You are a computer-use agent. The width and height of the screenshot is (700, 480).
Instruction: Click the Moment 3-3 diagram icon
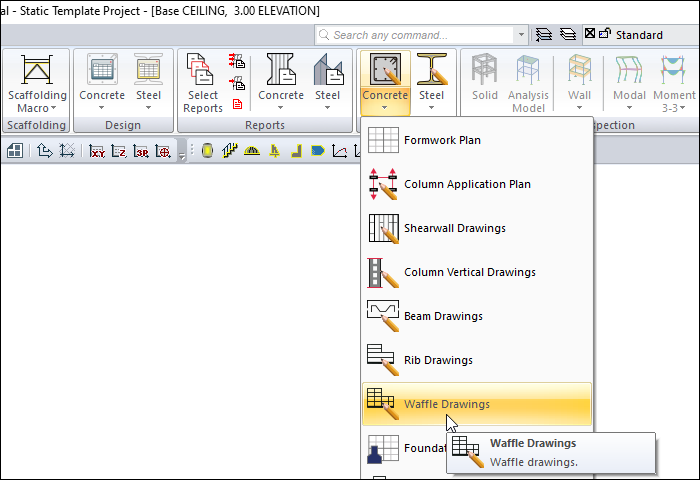coord(673,70)
